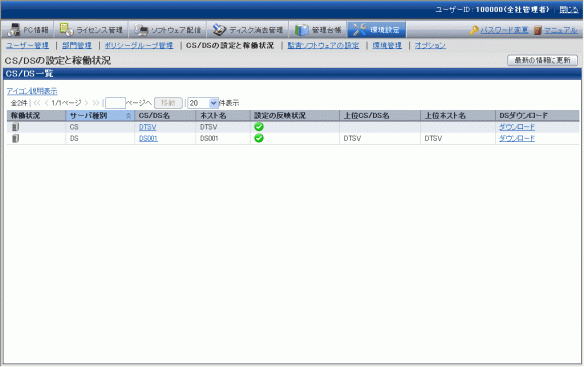
Task: Open the ライセンス管理 tab
Action: 91,30
